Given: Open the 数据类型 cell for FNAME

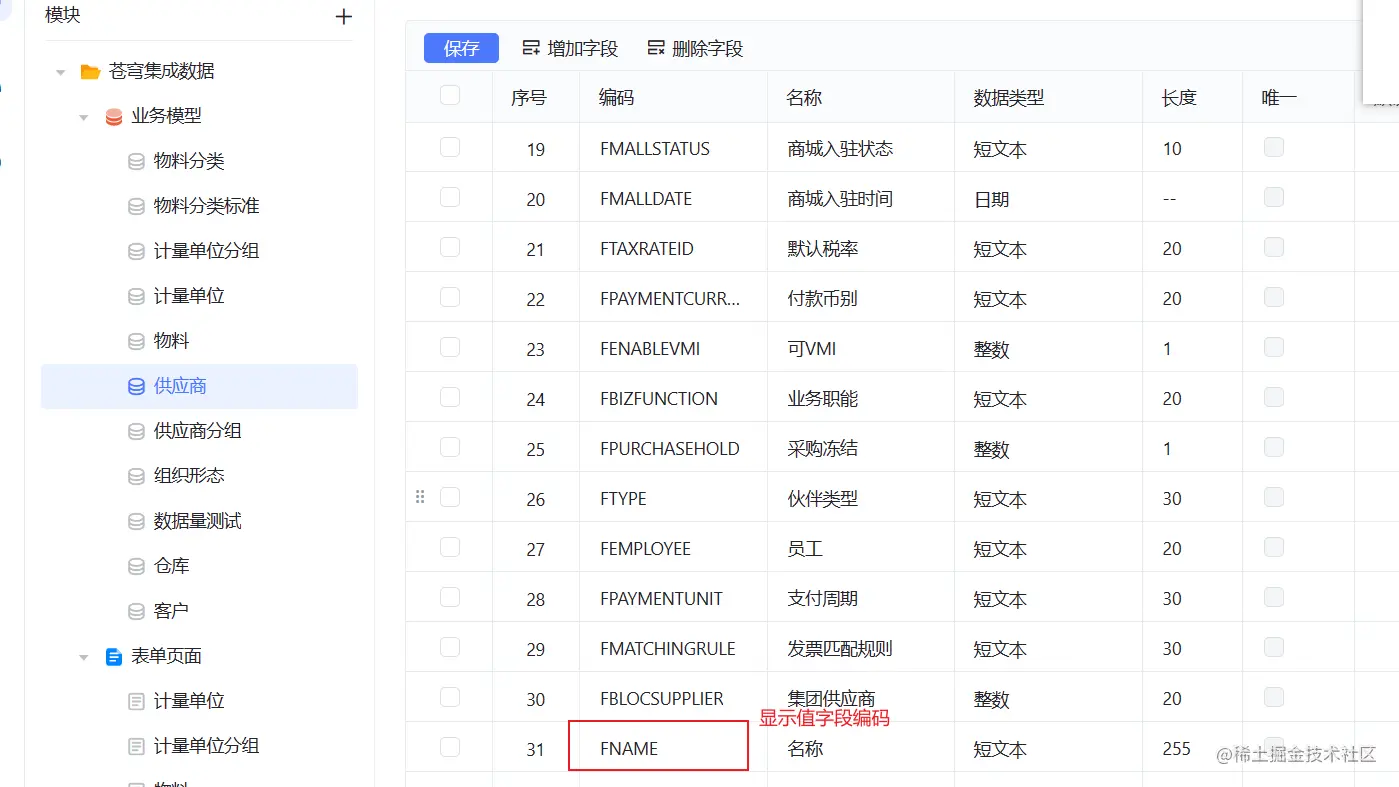Looking at the screenshot, I should click(1048, 748).
